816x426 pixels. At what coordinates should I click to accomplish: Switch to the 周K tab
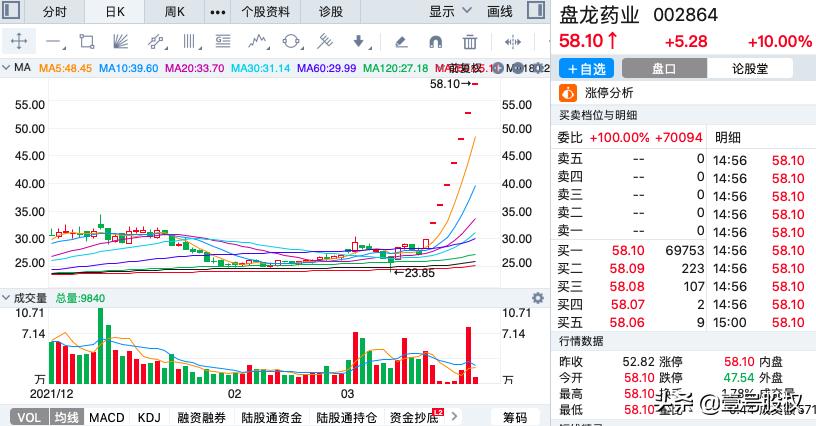point(174,11)
